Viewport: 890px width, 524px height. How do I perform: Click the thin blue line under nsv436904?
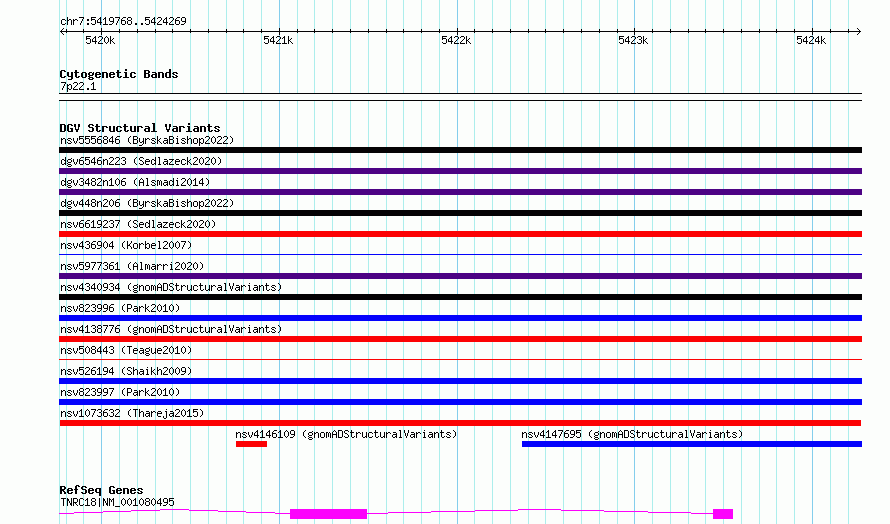460,254
